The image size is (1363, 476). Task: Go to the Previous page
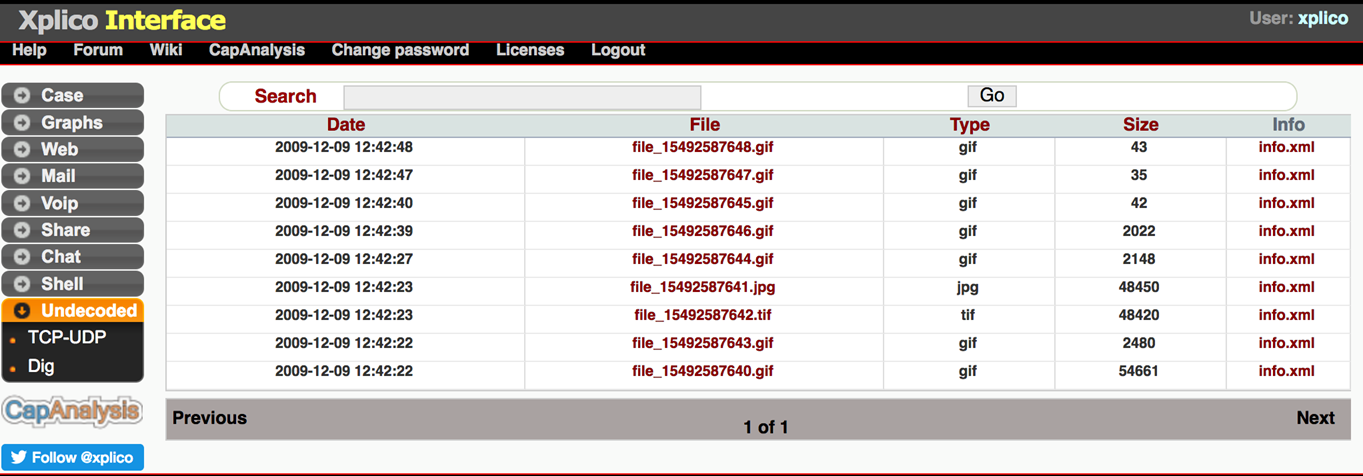click(x=210, y=418)
